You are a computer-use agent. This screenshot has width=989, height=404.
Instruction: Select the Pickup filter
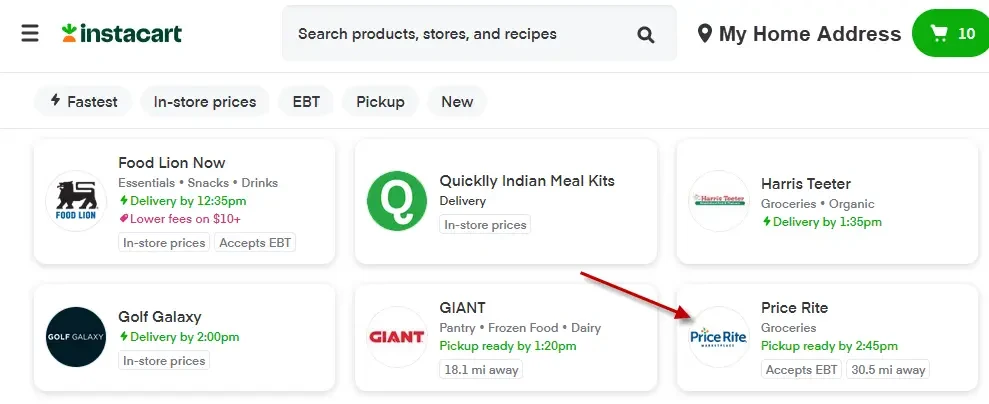pyautogui.click(x=380, y=101)
